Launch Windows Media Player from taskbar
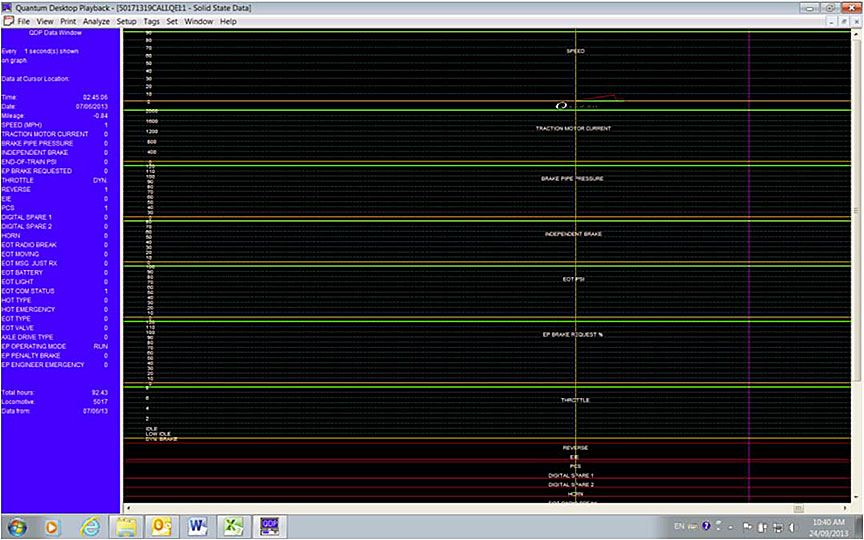This screenshot has width=864, height=540. [x=52, y=526]
